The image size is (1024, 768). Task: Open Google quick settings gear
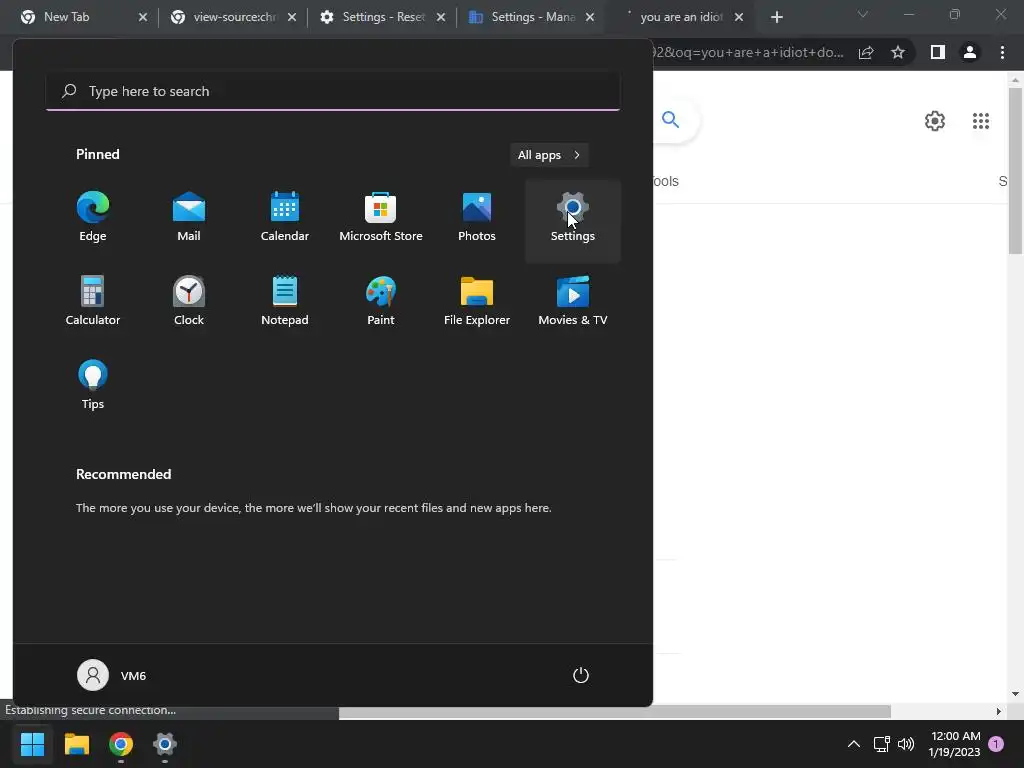(935, 121)
